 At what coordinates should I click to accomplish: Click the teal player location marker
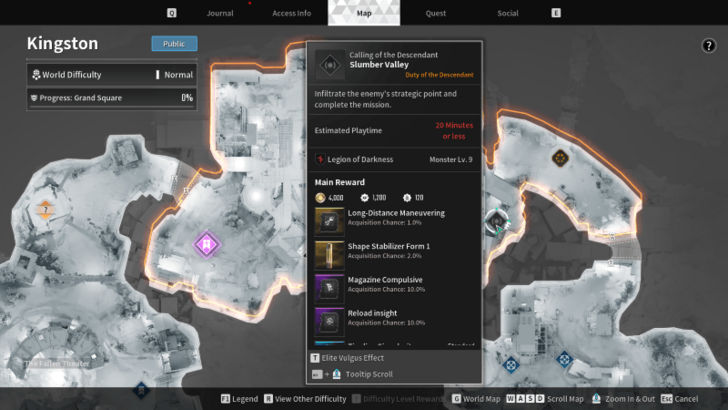click(496, 220)
